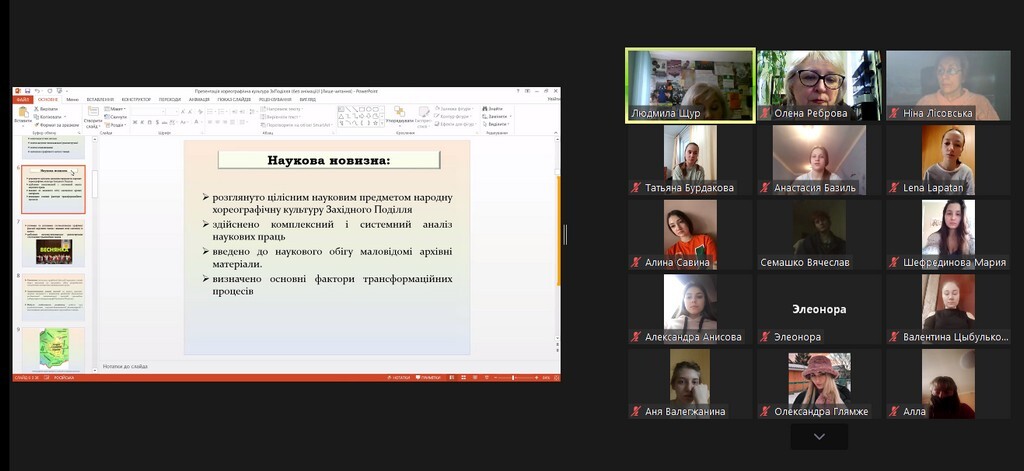Toggle Bold (Ж) font formatting
Viewport: 1024px width, 471px height.
135,122
